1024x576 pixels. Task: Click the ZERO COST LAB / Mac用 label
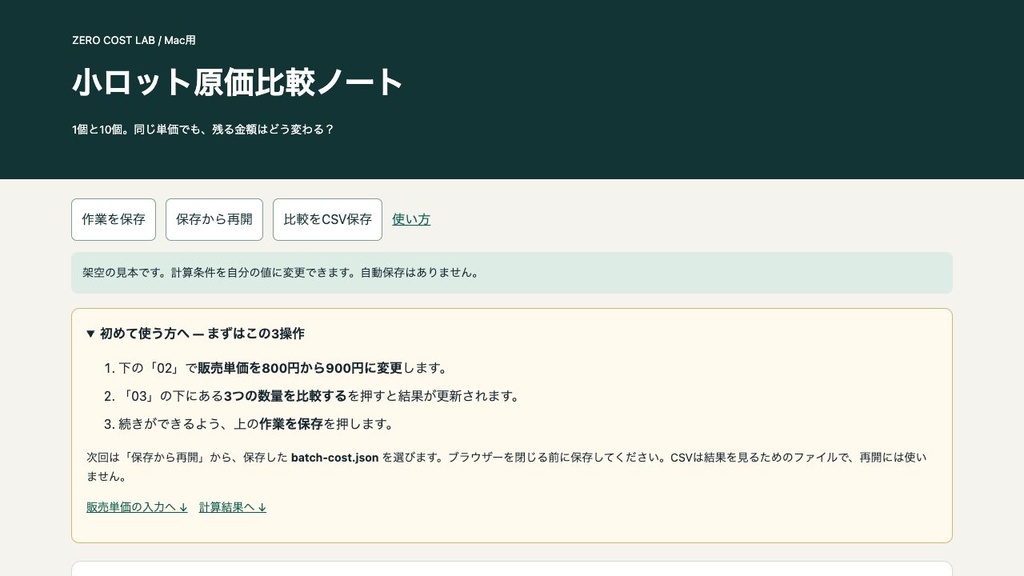pos(134,40)
